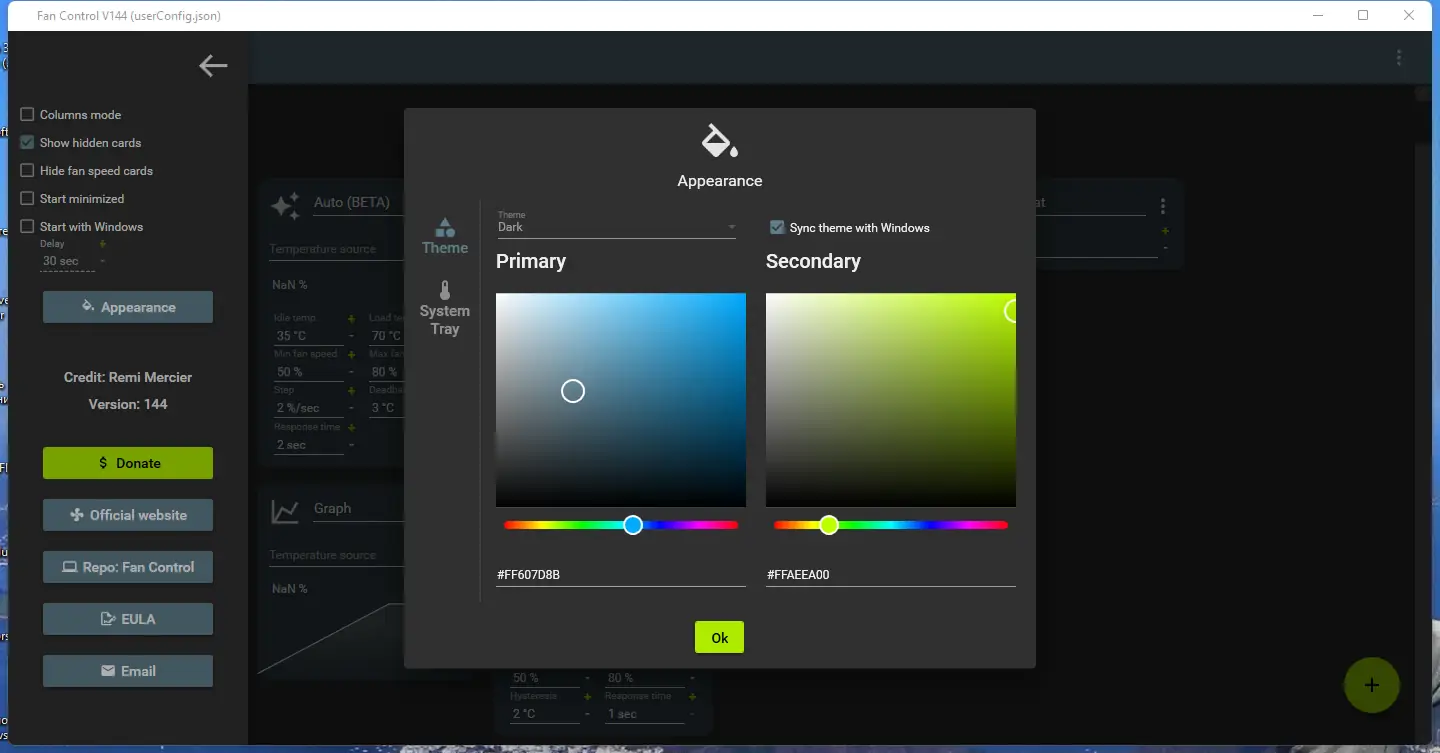Open Repo: Fan Control
Image resolution: width=1440 pixels, height=753 pixels.
coord(128,567)
